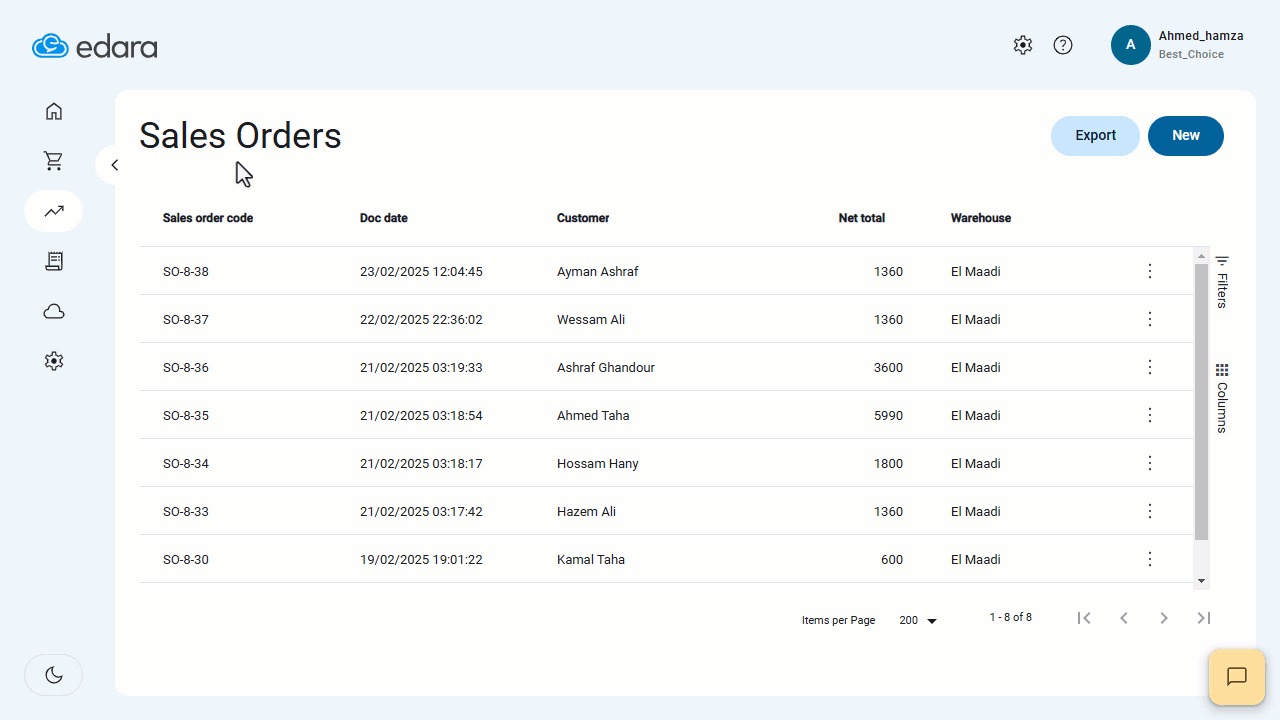Click customer name Hossam Hany
Image resolution: width=1280 pixels, height=720 pixels.
(598, 463)
